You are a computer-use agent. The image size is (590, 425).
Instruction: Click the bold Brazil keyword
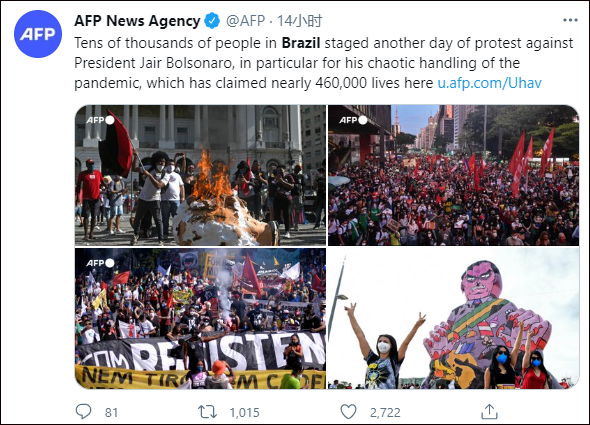click(x=301, y=43)
